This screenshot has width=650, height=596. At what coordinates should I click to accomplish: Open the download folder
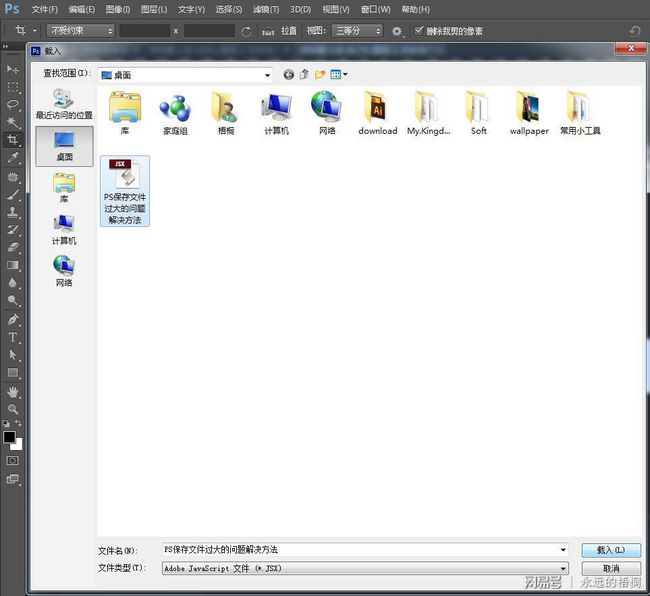377,113
